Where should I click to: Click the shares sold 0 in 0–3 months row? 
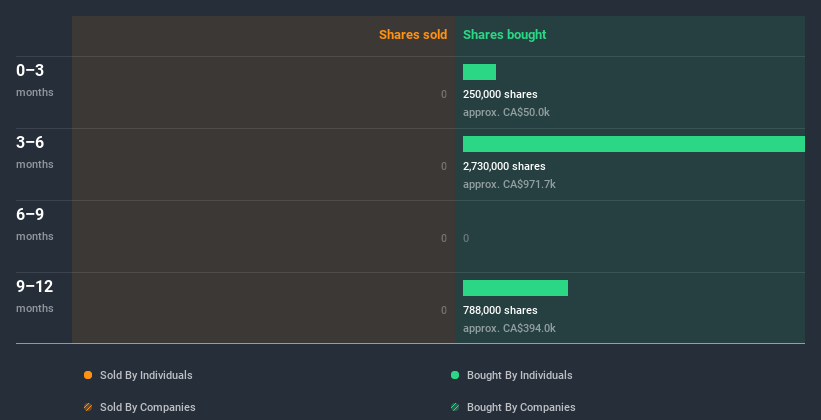[444, 94]
